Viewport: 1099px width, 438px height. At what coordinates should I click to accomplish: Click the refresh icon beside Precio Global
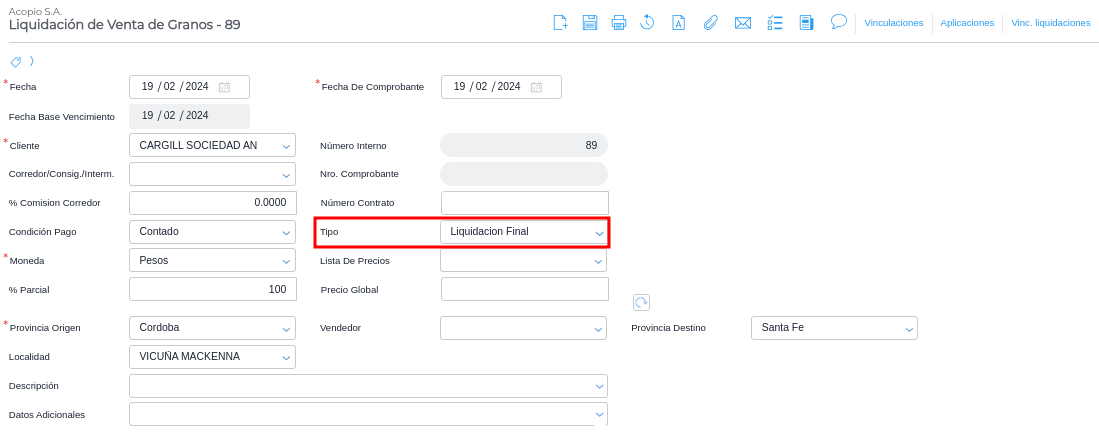(641, 302)
